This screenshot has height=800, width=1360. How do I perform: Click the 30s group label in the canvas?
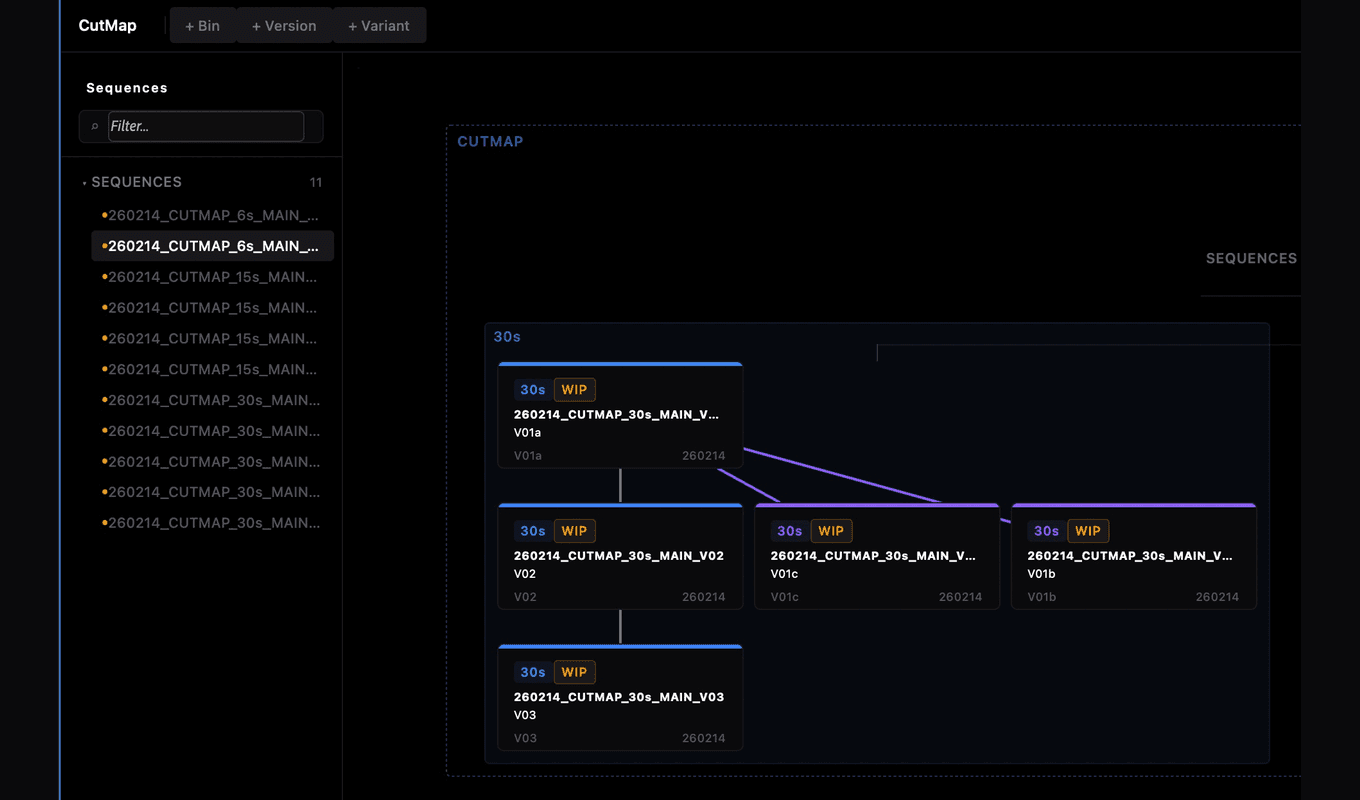click(x=507, y=337)
